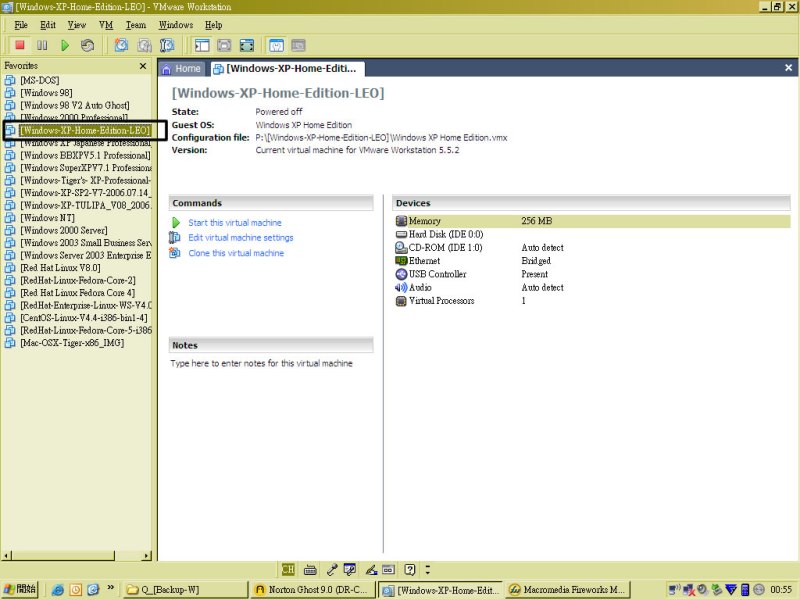800x600 pixels.
Task: Select [MS-DOS] in Favorites
Action: pyautogui.click(x=40, y=81)
